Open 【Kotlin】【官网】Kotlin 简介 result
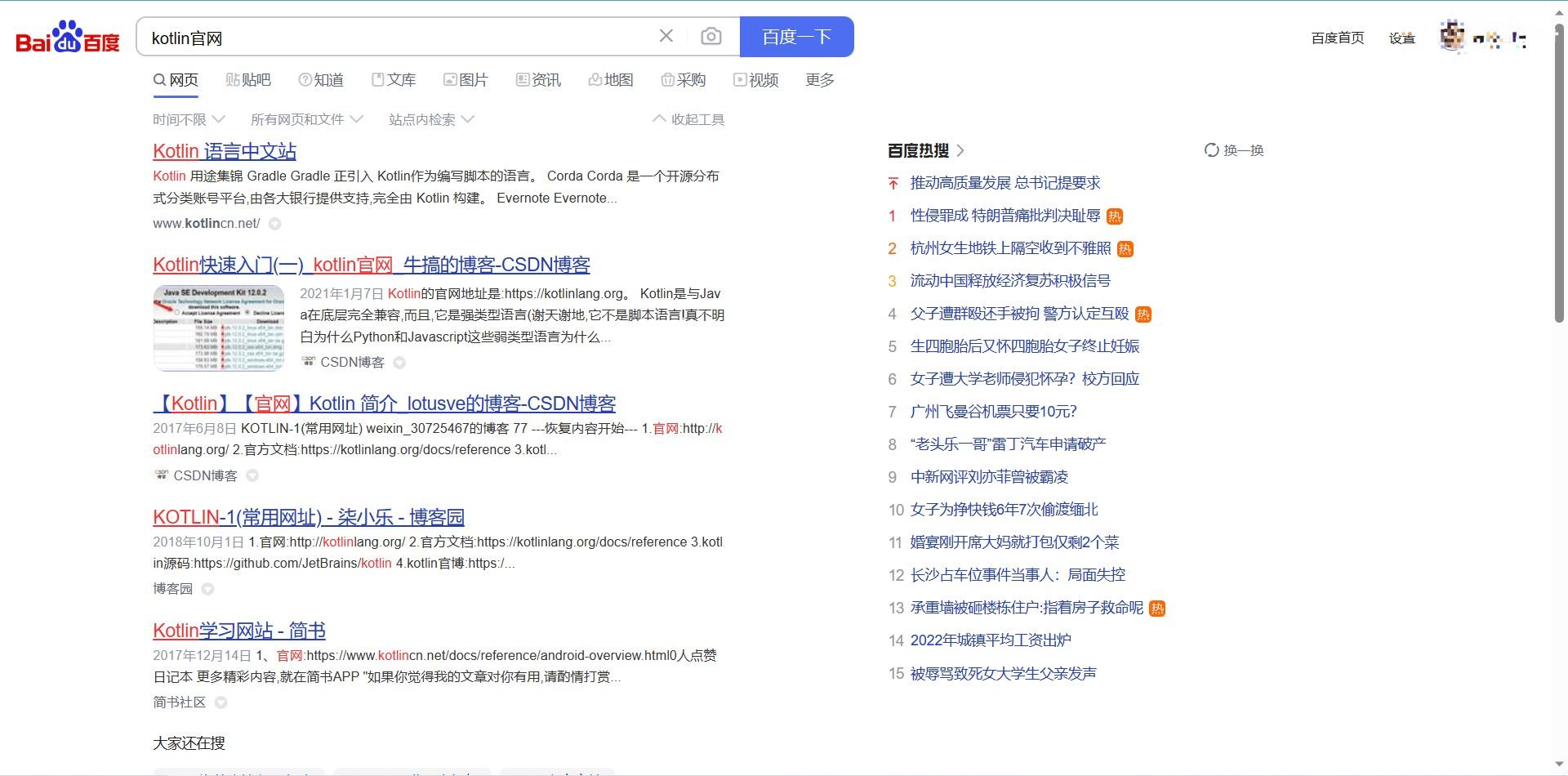Screen dimensions: 1568x776 coord(385,404)
